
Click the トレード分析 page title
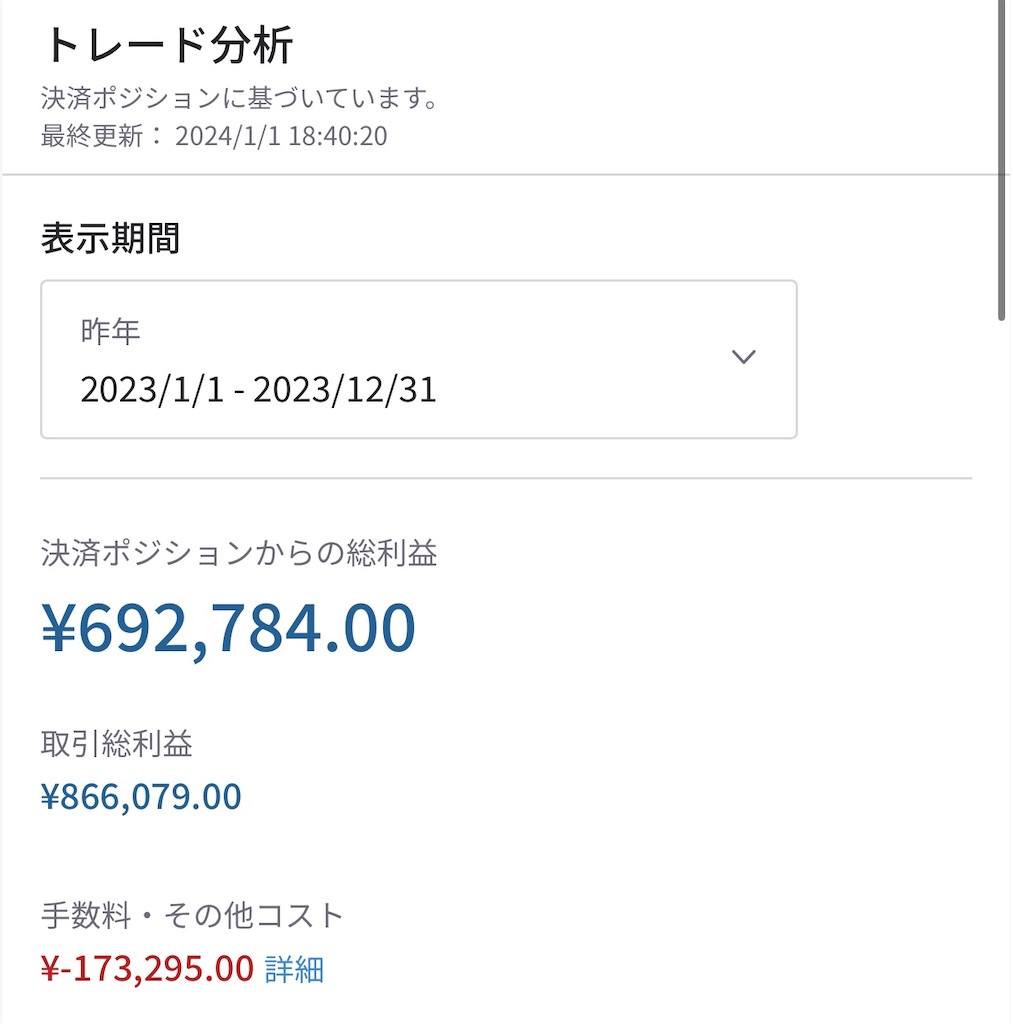pyautogui.click(x=167, y=44)
